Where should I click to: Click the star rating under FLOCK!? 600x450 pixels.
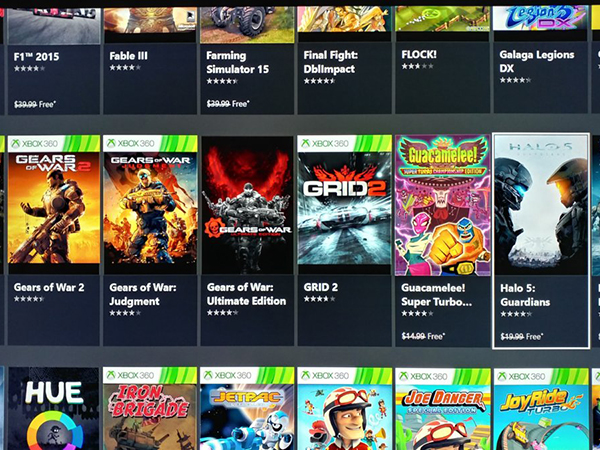tap(417, 66)
